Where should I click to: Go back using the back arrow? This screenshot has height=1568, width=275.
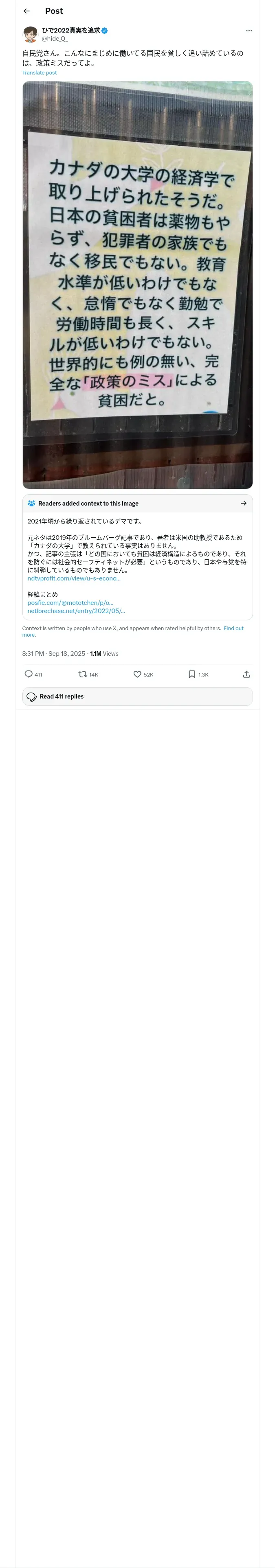[x=26, y=11]
